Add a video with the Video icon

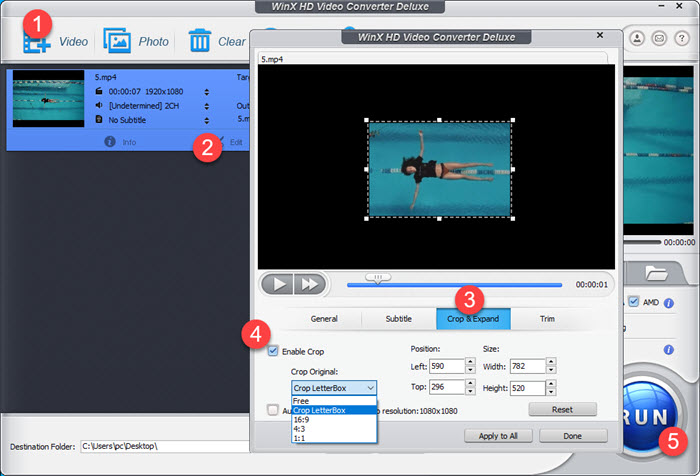(x=37, y=42)
